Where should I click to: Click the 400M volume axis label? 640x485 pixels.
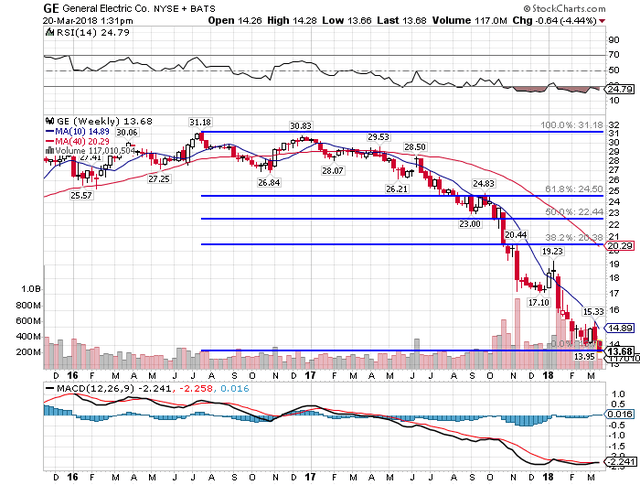(x=29, y=336)
